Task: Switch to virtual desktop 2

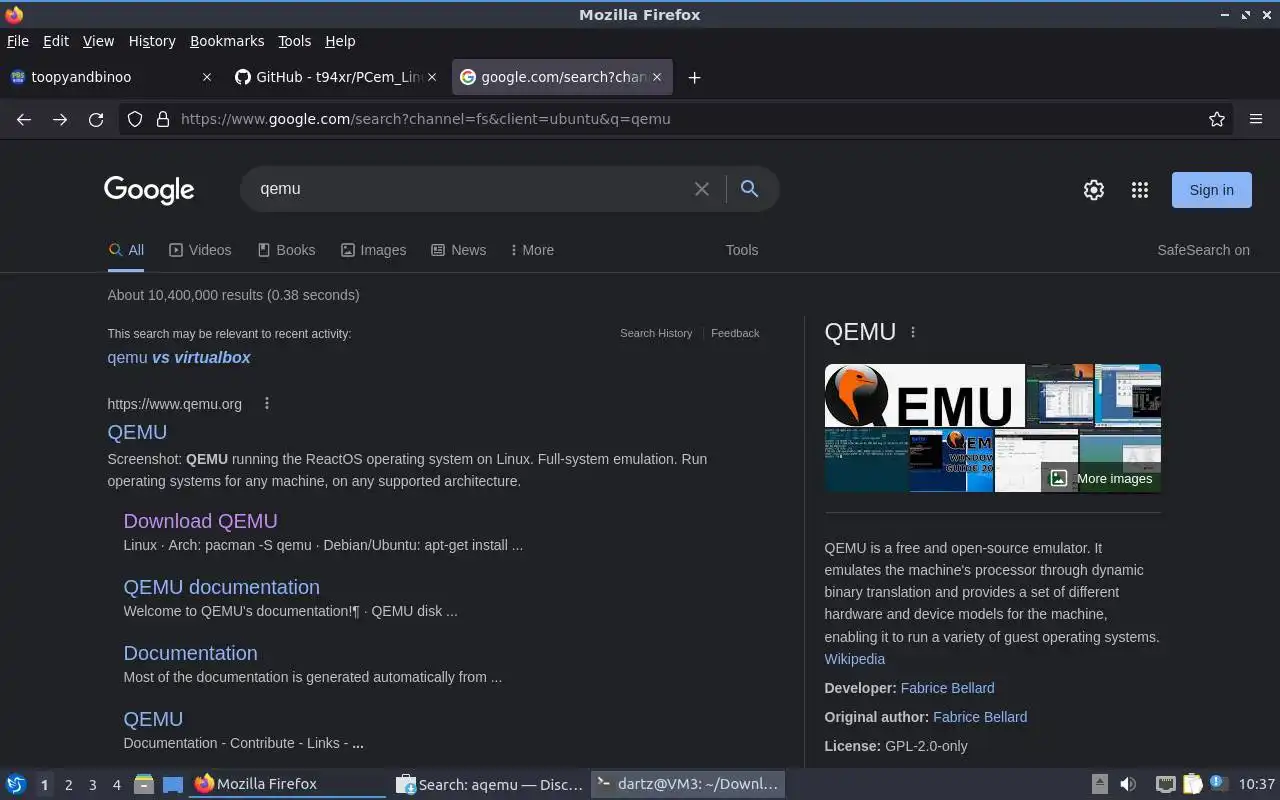Action: pos(68,785)
